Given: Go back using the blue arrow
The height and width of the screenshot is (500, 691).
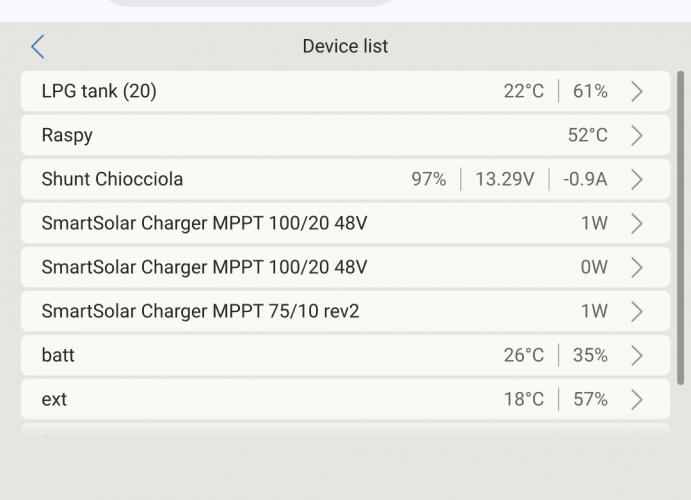Looking at the screenshot, I should click(x=38, y=46).
